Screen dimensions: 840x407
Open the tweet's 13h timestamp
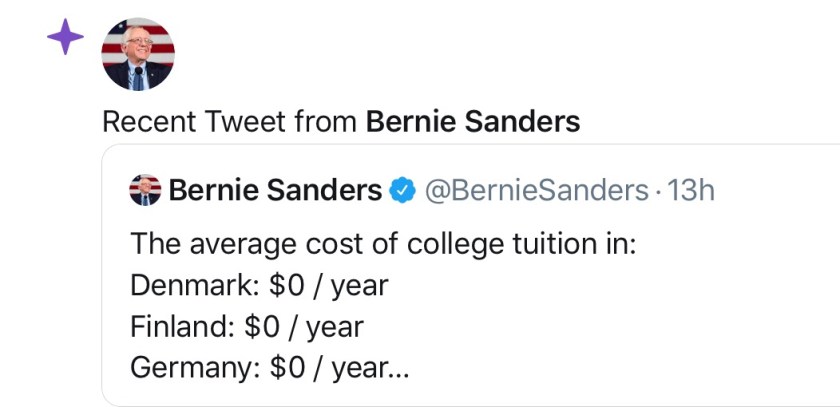click(690, 190)
